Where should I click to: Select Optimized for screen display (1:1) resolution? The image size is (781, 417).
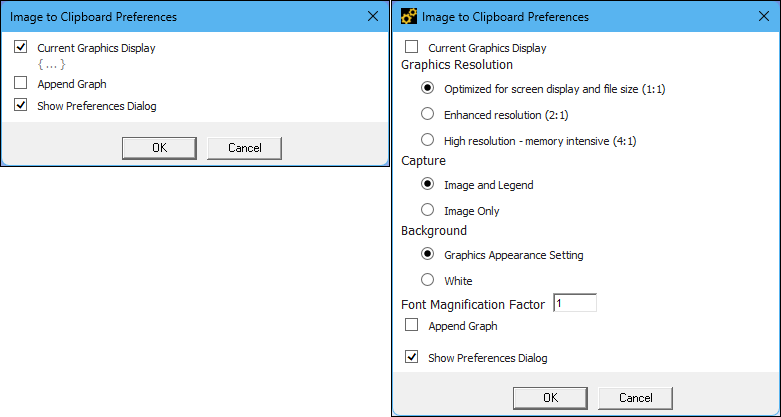point(428,89)
